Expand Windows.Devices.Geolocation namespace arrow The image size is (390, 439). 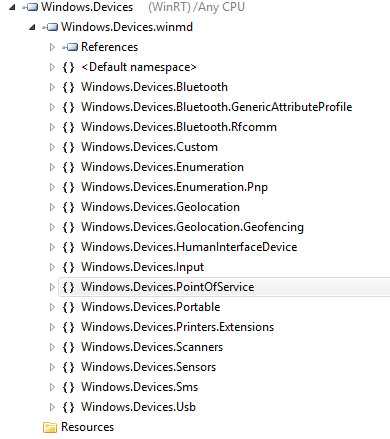pos(52,207)
